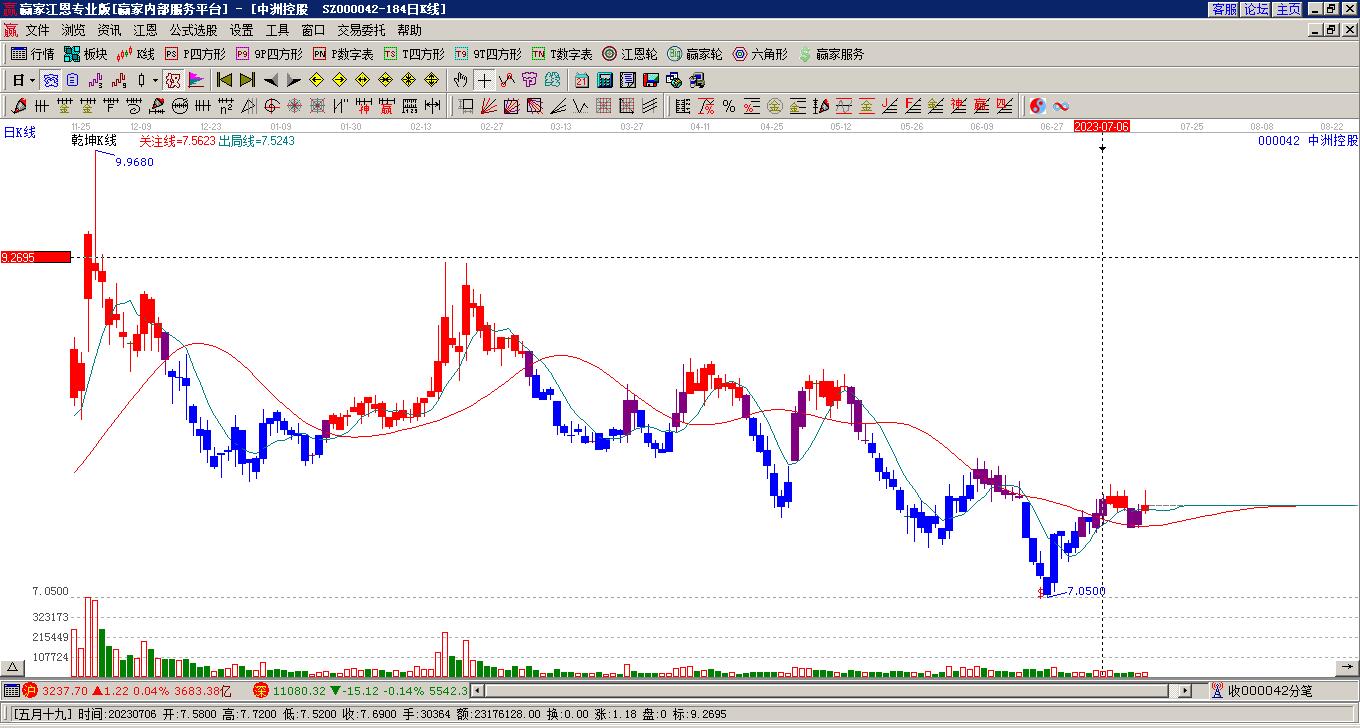
Task: Select the percent sign tool
Action: pos(728,106)
